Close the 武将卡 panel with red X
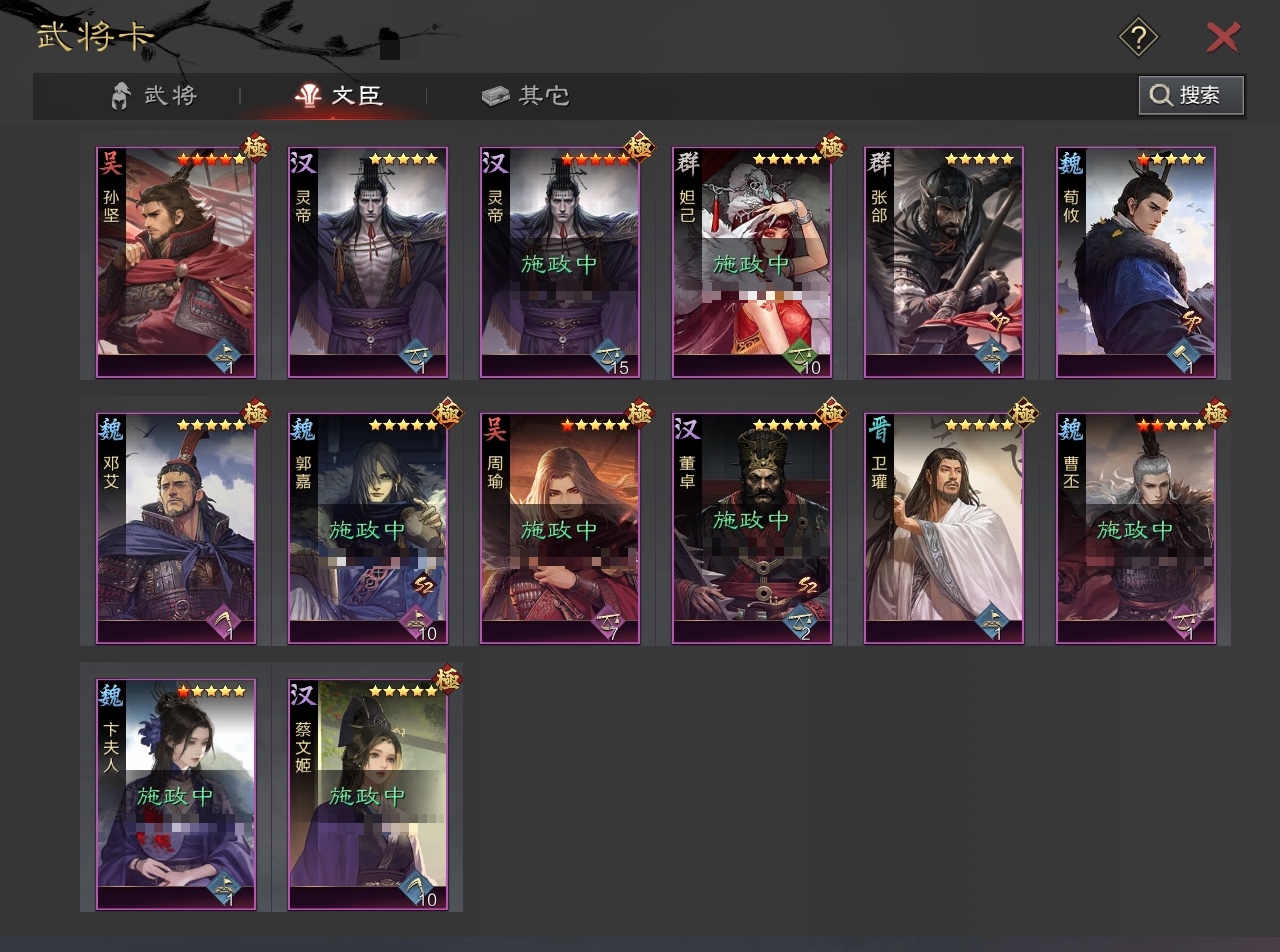This screenshot has height=952, width=1280. [x=1223, y=38]
